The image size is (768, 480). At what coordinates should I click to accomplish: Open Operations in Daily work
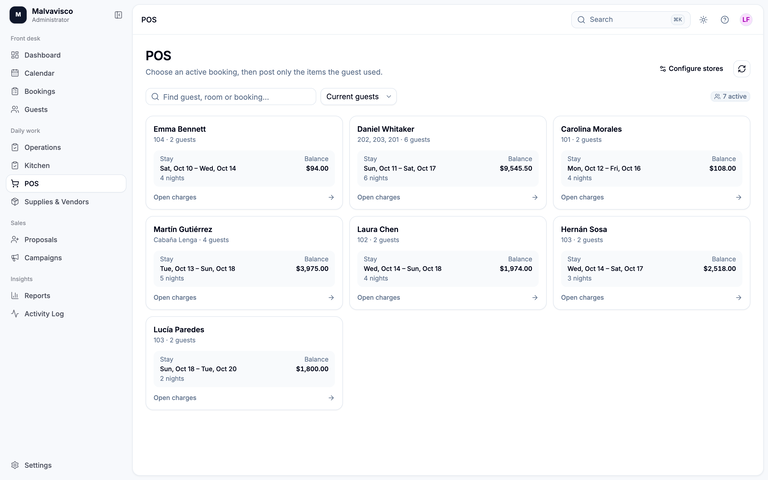[66, 147]
